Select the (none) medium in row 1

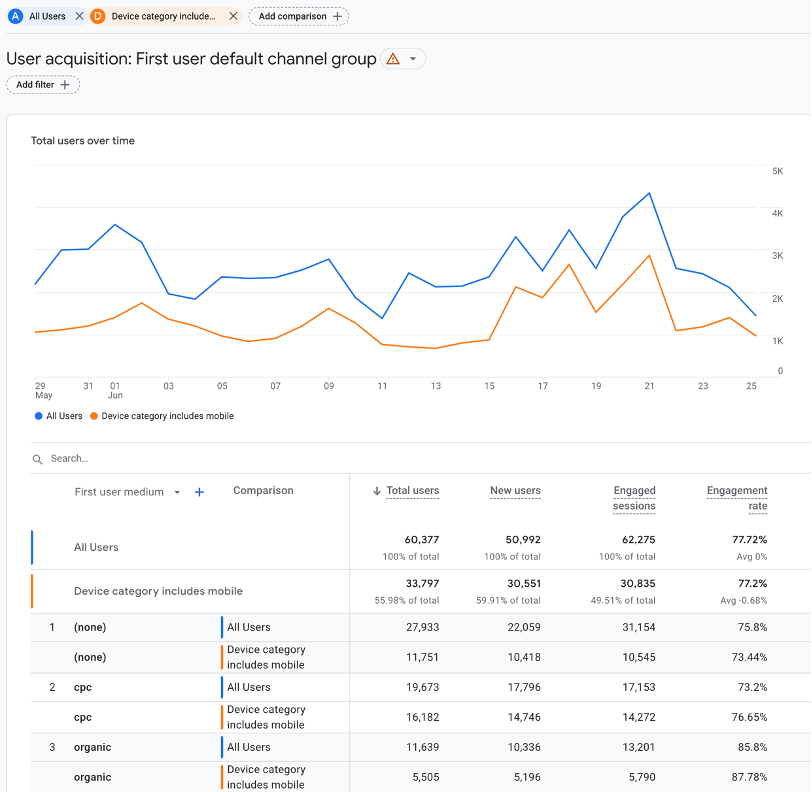pyautogui.click(x=90, y=627)
